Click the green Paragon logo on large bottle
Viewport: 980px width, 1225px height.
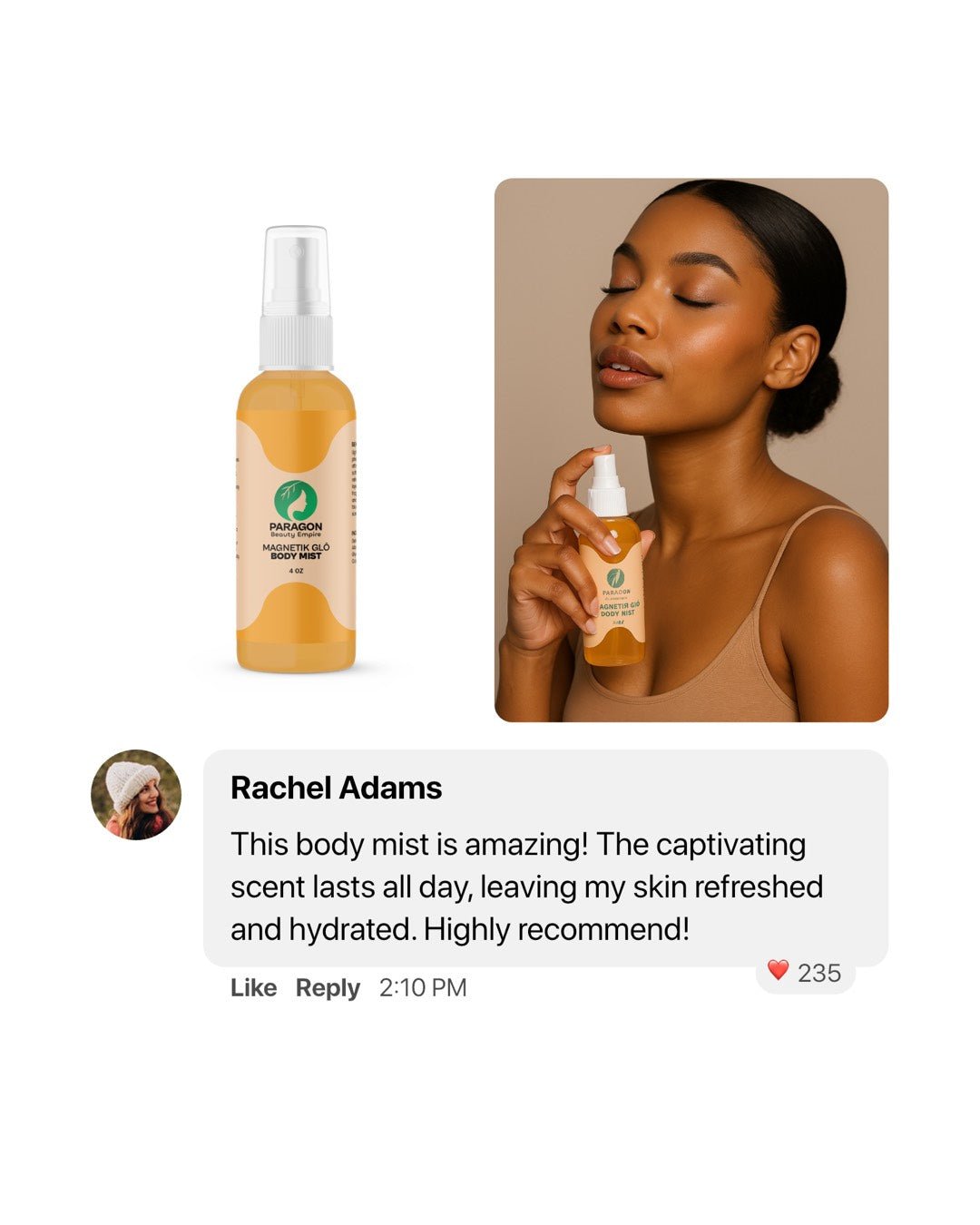click(x=296, y=501)
